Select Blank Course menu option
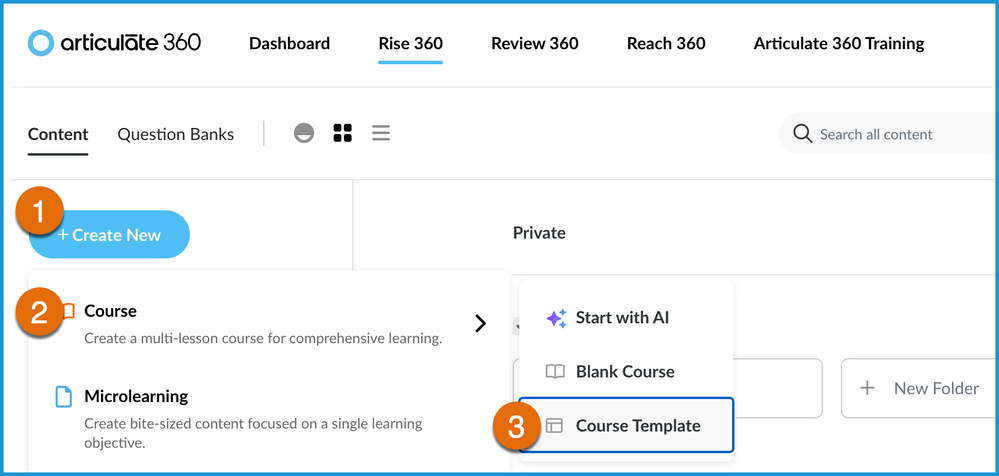Screen dimensions: 999x476 pyautogui.click(x=625, y=372)
